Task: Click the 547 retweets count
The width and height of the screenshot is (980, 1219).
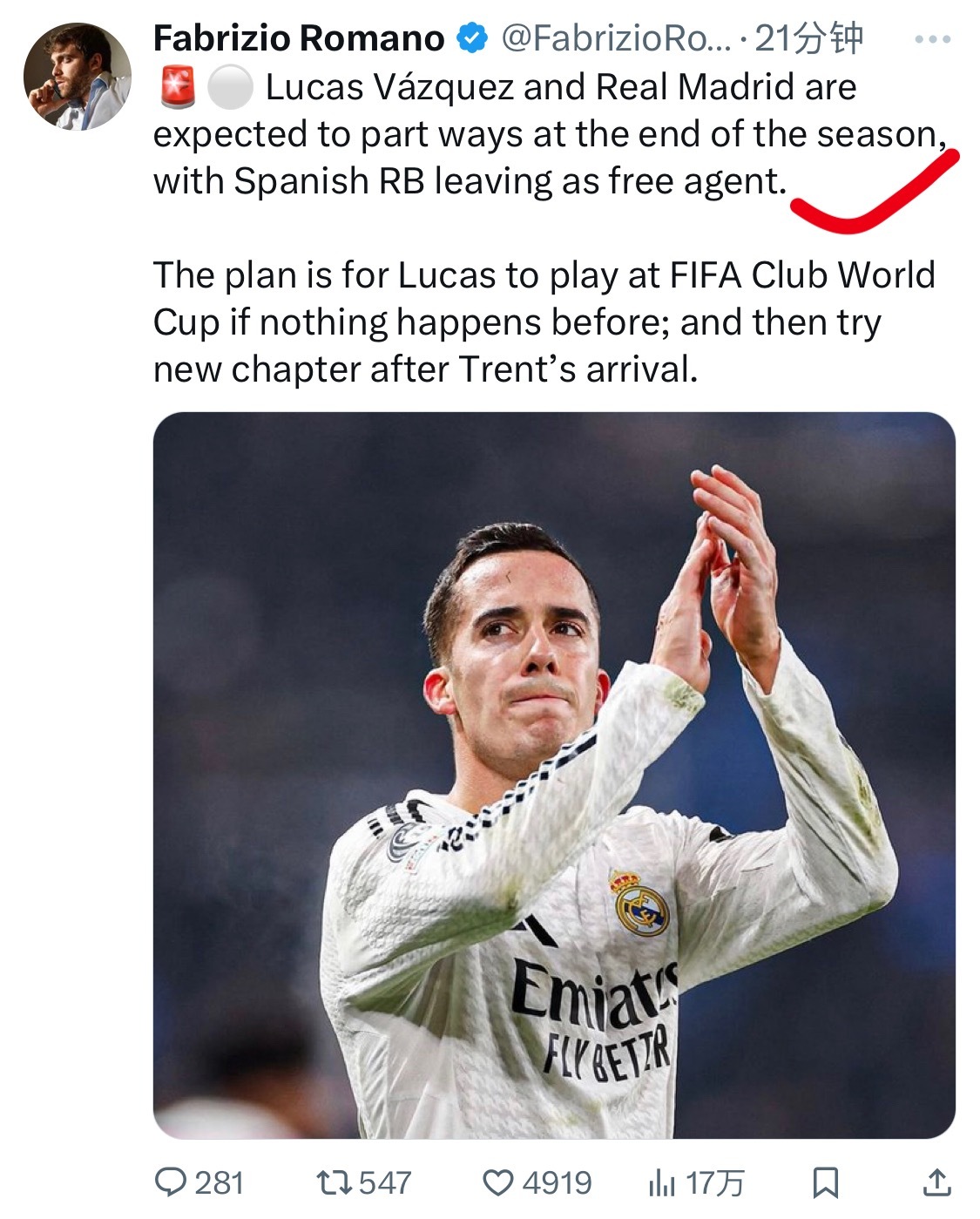Action: coord(384,1183)
